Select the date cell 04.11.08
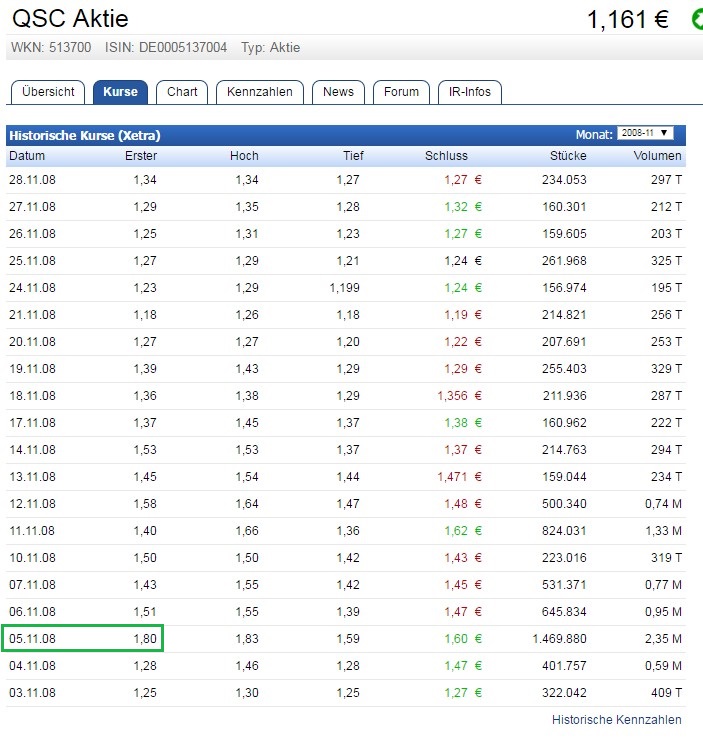Screen dimensions: 703x746 pos(32,666)
